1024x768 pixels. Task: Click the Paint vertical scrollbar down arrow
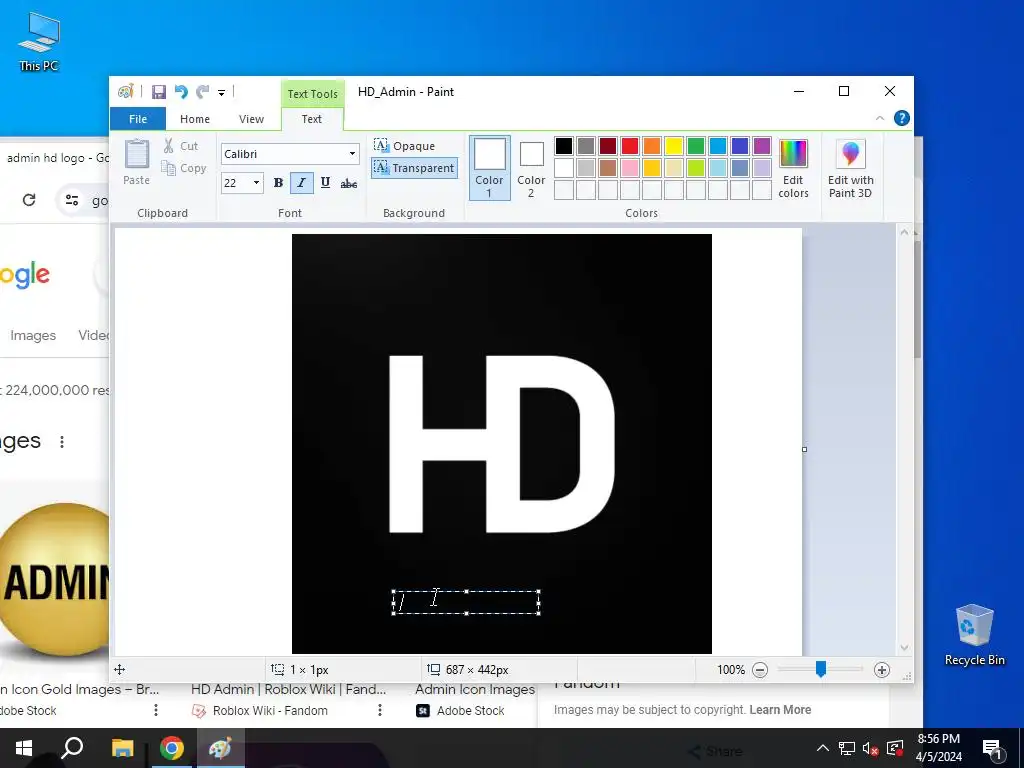coord(904,648)
